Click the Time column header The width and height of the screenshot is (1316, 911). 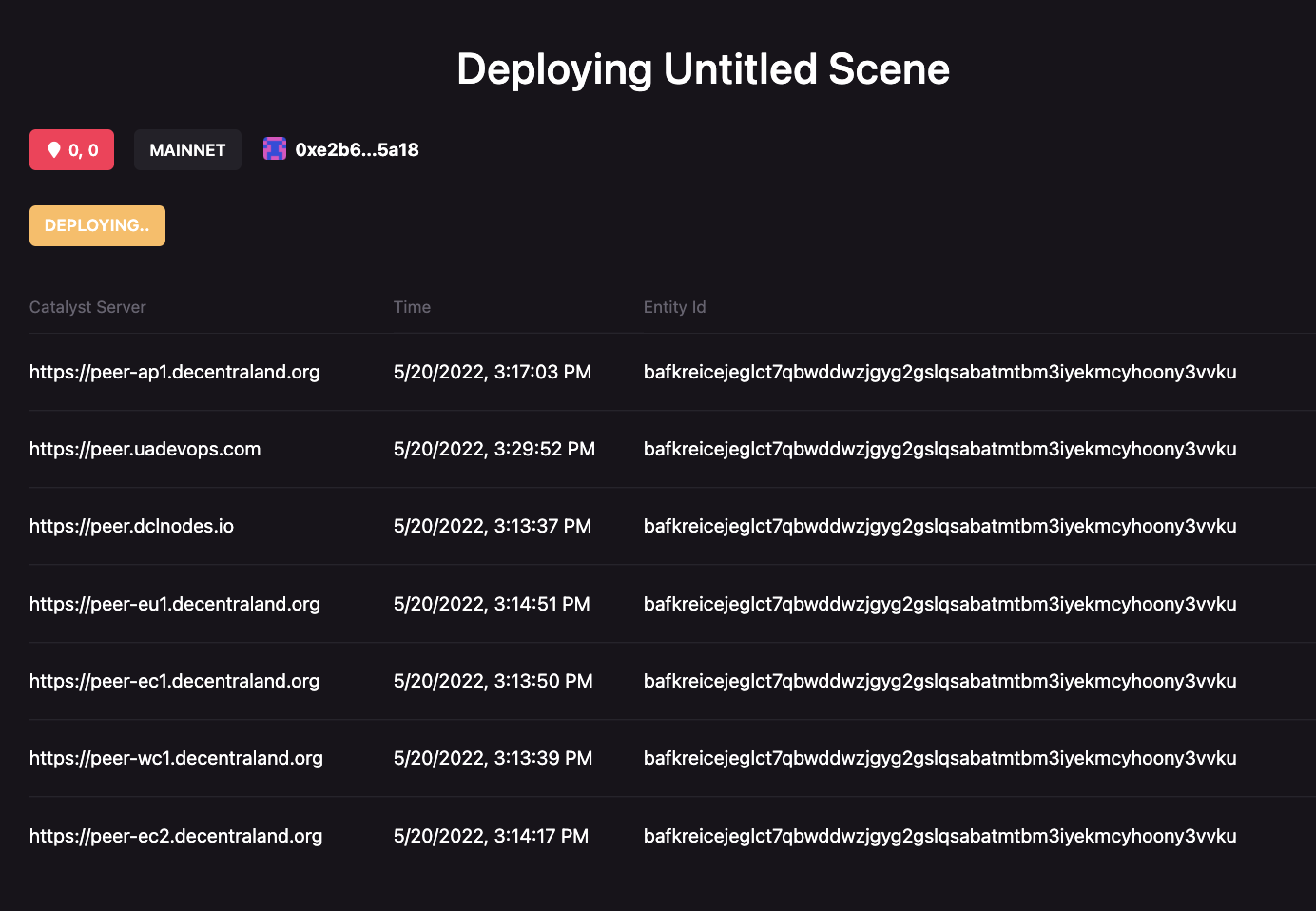coord(412,307)
